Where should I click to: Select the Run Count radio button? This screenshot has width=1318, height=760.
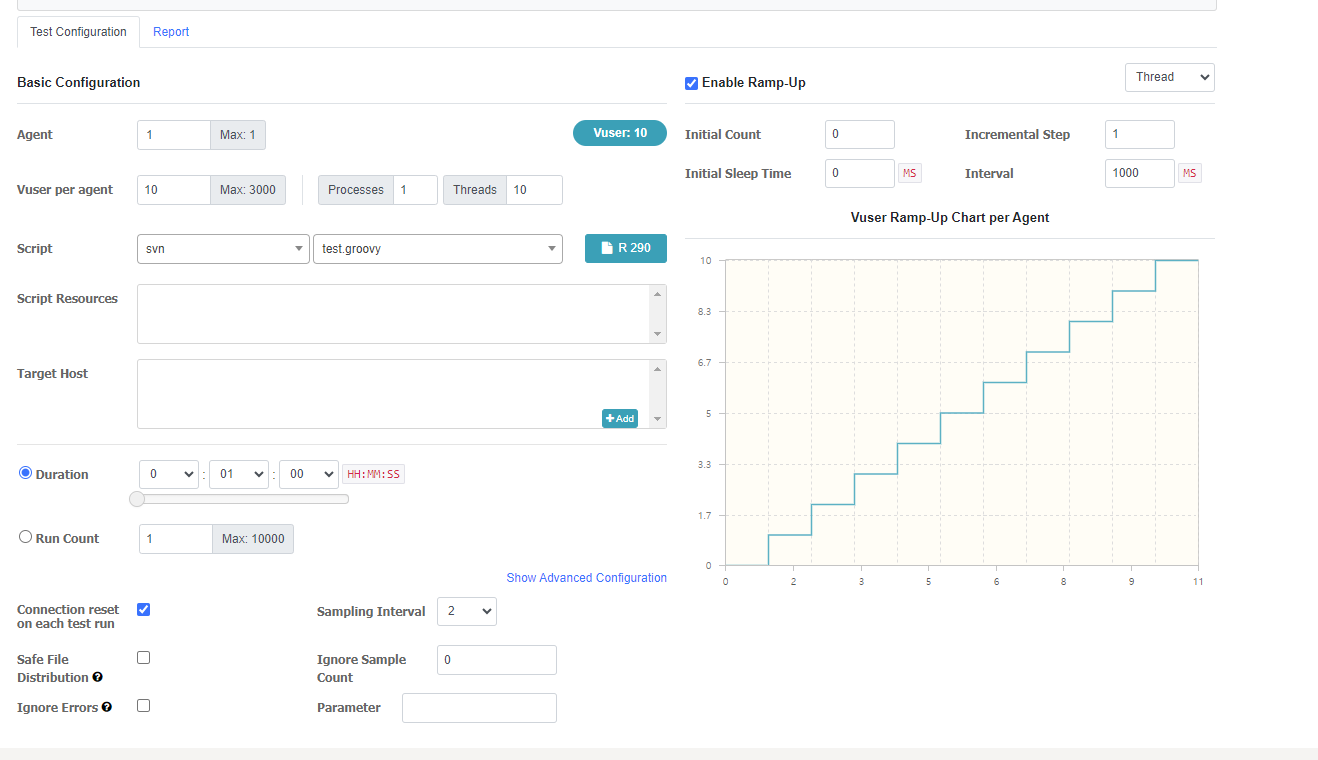click(x=26, y=537)
